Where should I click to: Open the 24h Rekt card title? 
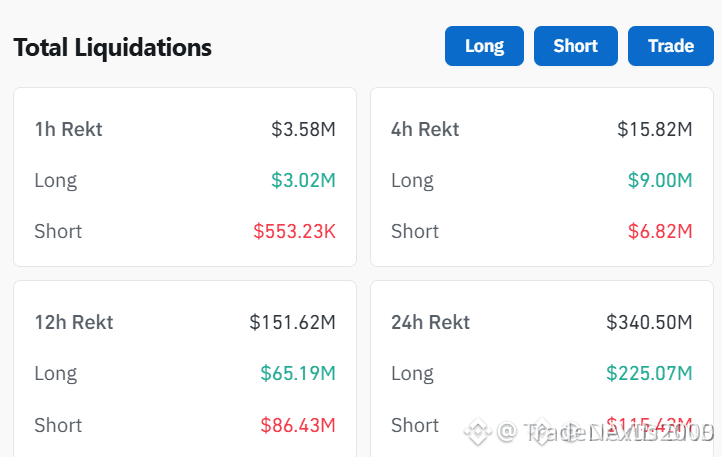(431, 322)
